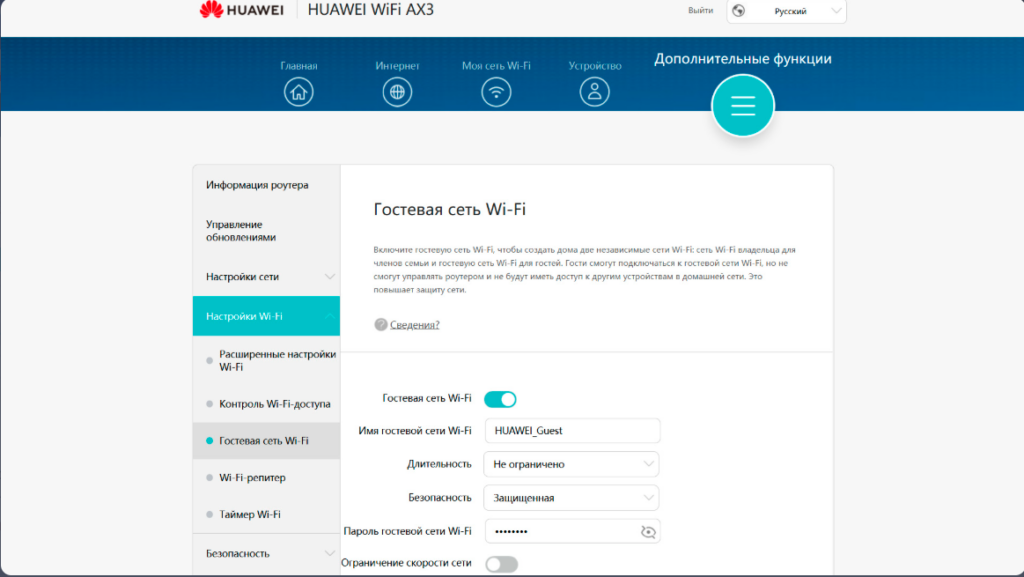Expand Настройки сети in the sidebar

click(266, 276)
